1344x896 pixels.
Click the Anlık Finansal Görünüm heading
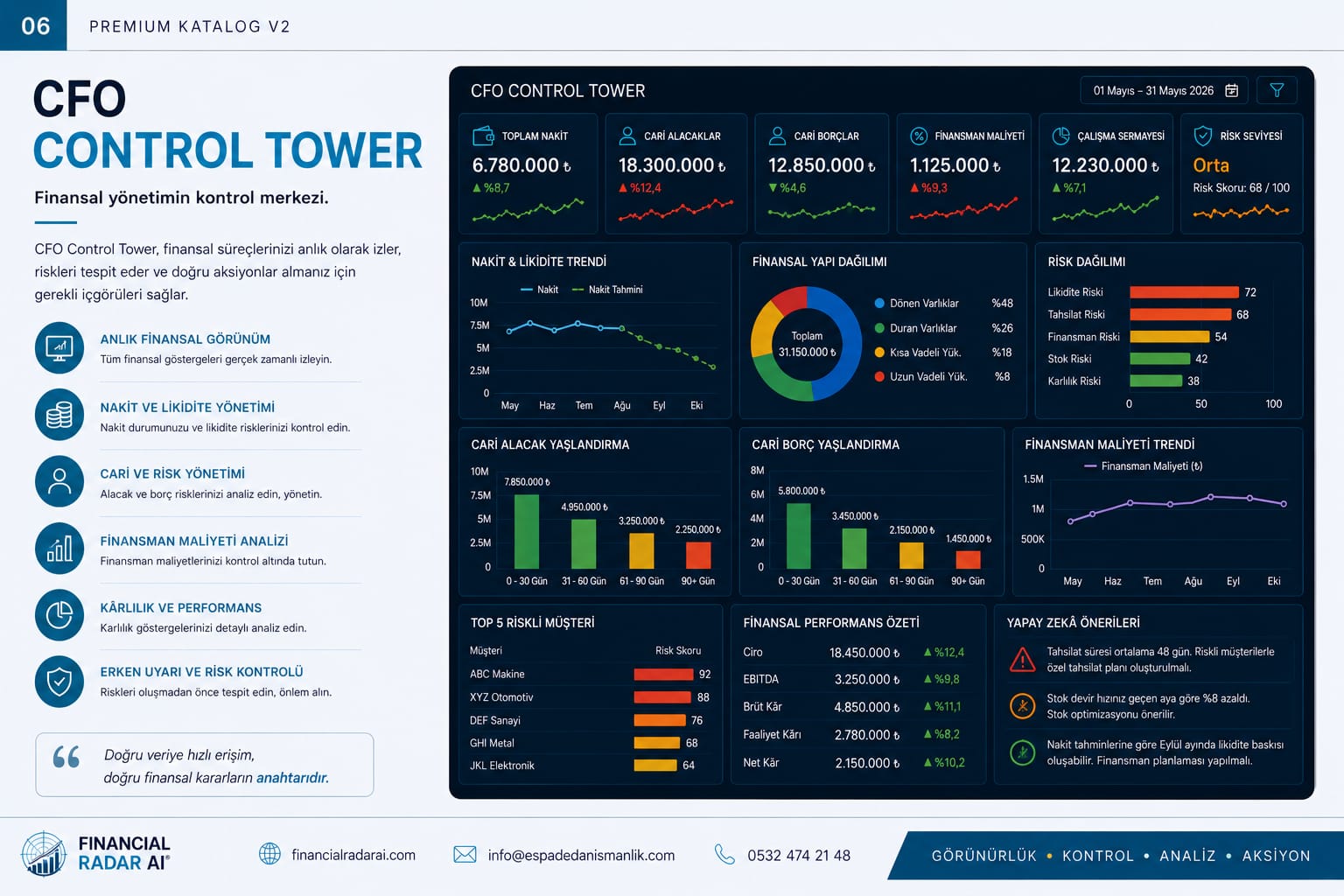(x=185, y=339)
